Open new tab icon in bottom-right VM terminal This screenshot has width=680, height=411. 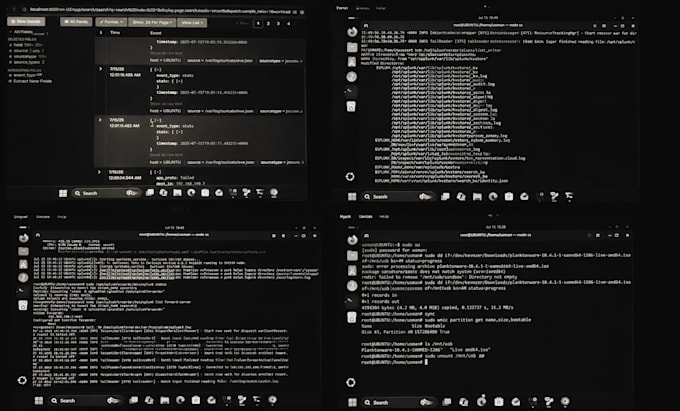coord(366,235)
